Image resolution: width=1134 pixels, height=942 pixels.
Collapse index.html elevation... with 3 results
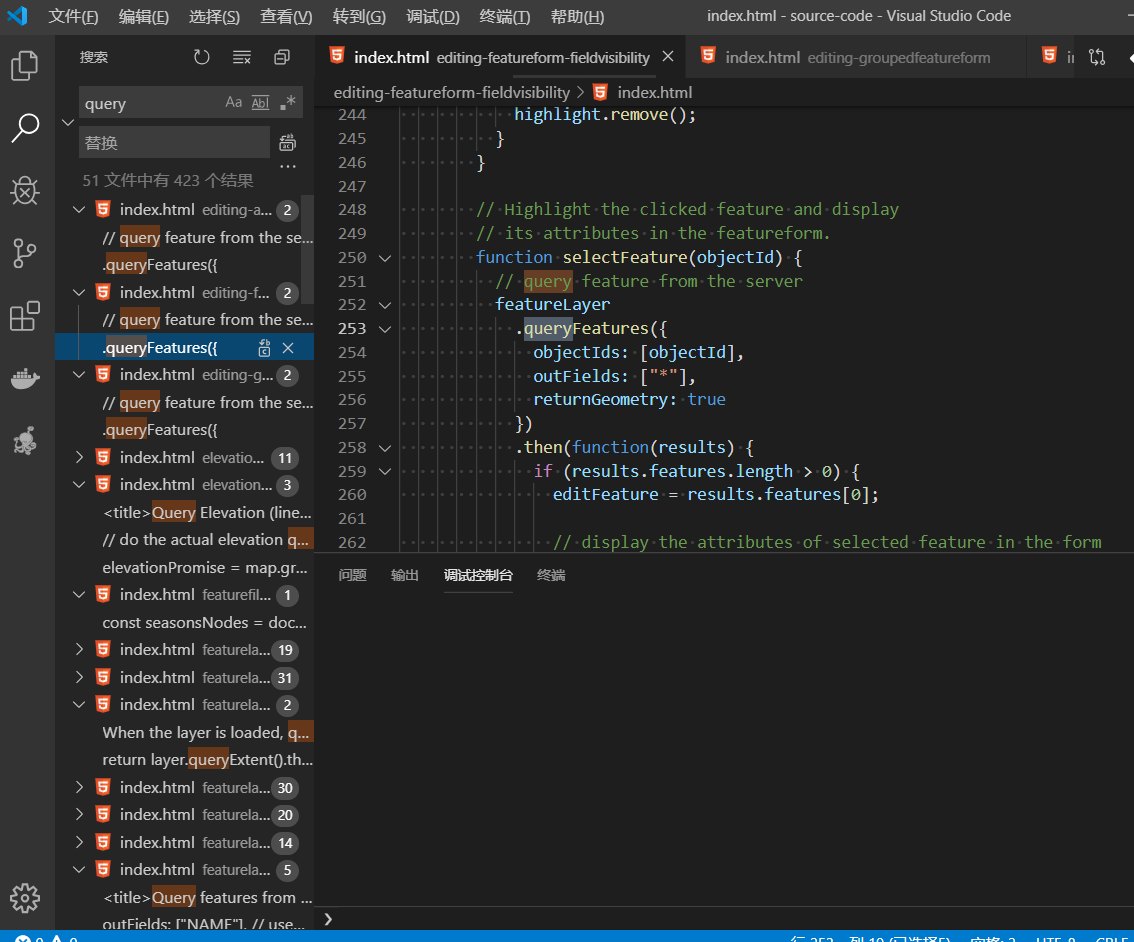79,484
